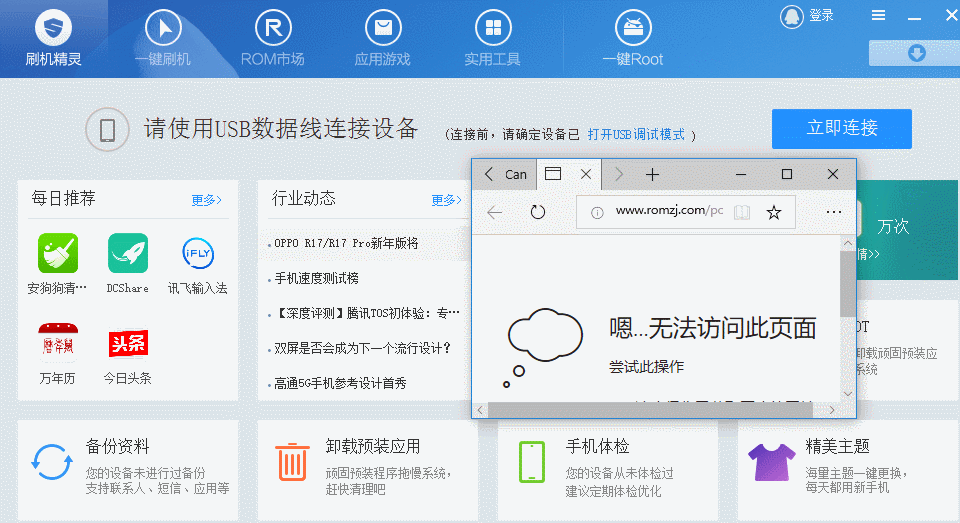
Task: Open the 刷机精灵 home tab
Action: (x=53, y=38)
